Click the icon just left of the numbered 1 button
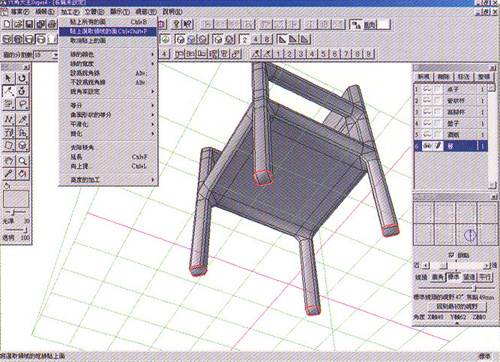Image resolution: width=500 pixels, height=362 pixels. [267, 54]
